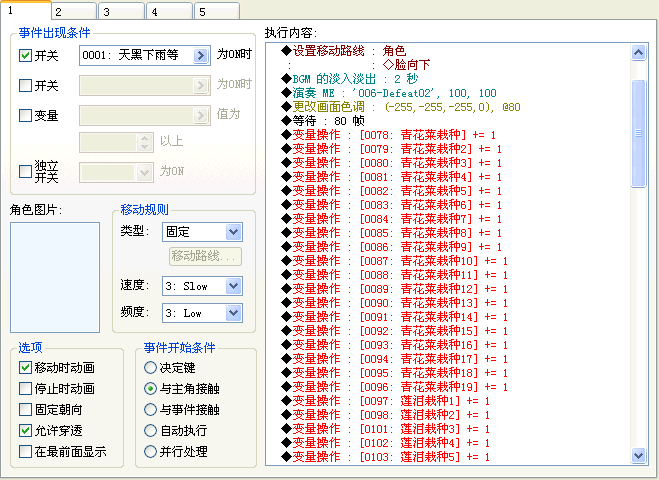Toggle the 固定朝向 option
The image size is (659, 480).
[x=25, y=409]
